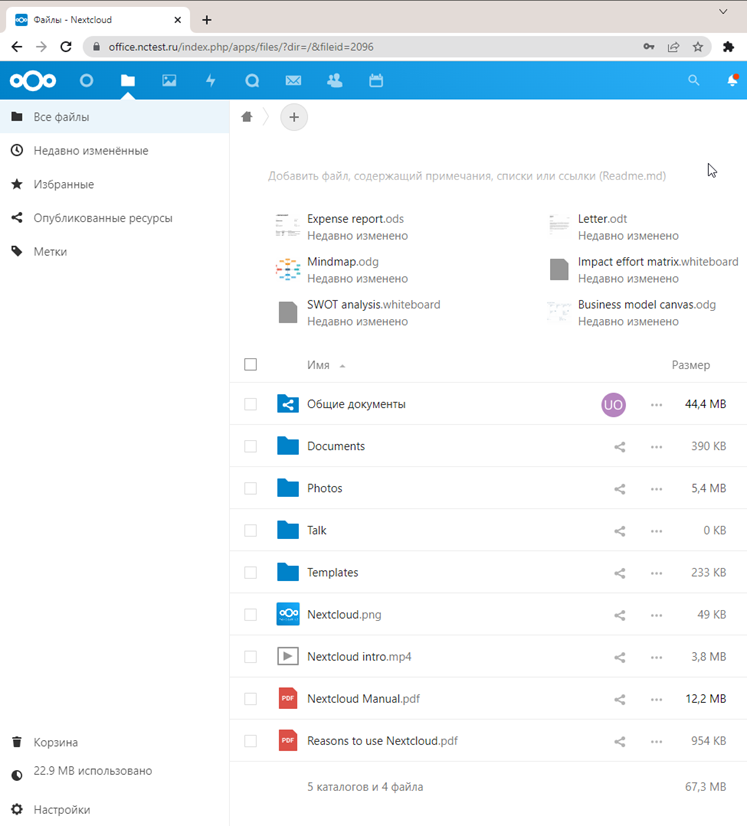Open the Mail envelope icon
This screenshot has width=747, height=826.
click(293, 81)
